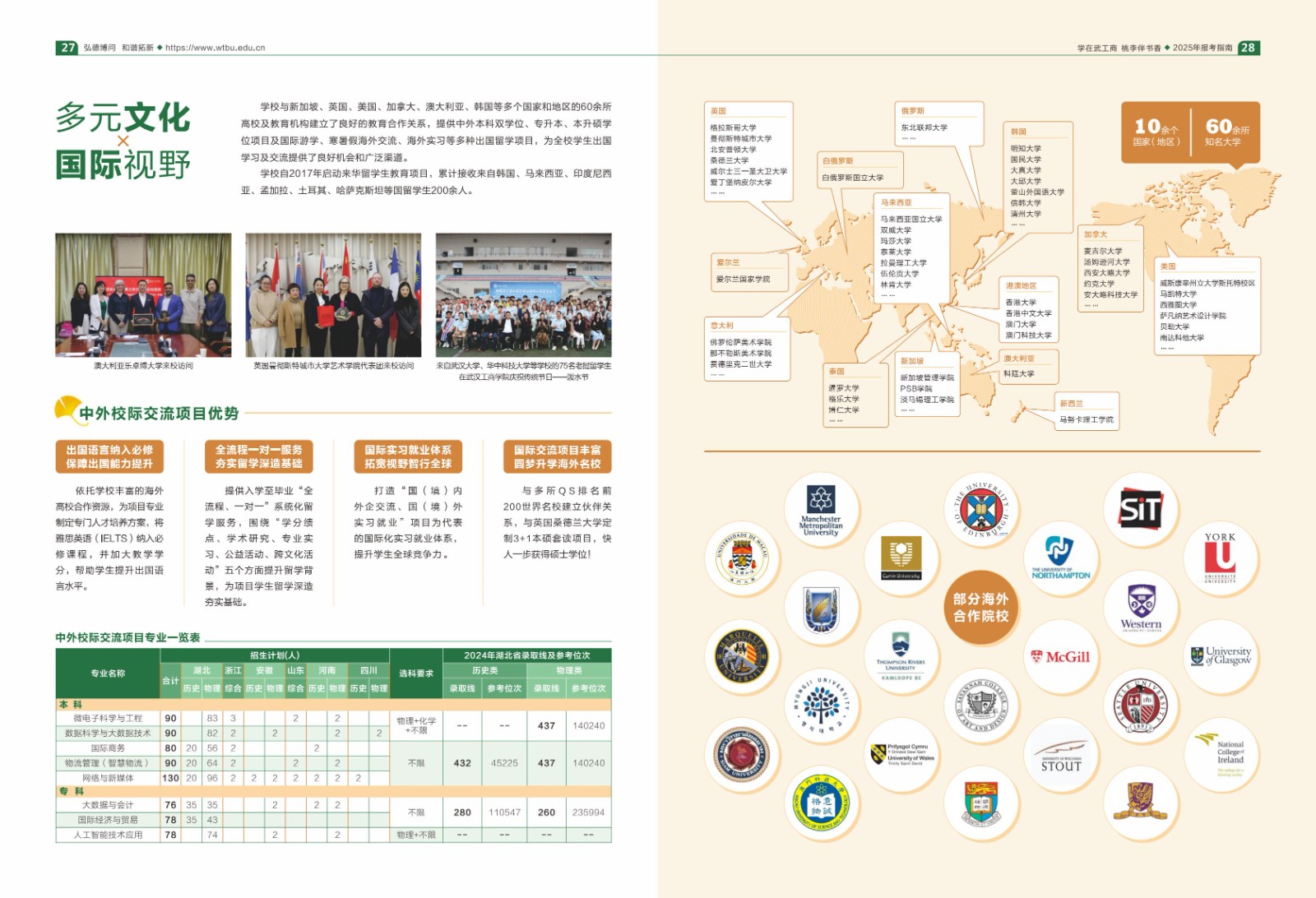Click the Macau University of Science and Technology emblem
This screenshot has width=1316, height=898.
point(821,802)
